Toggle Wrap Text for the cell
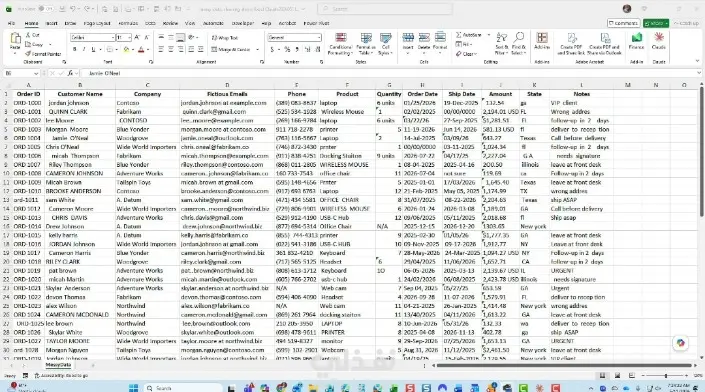This screenshot has height=392, width=705. [x=224, y=38]
